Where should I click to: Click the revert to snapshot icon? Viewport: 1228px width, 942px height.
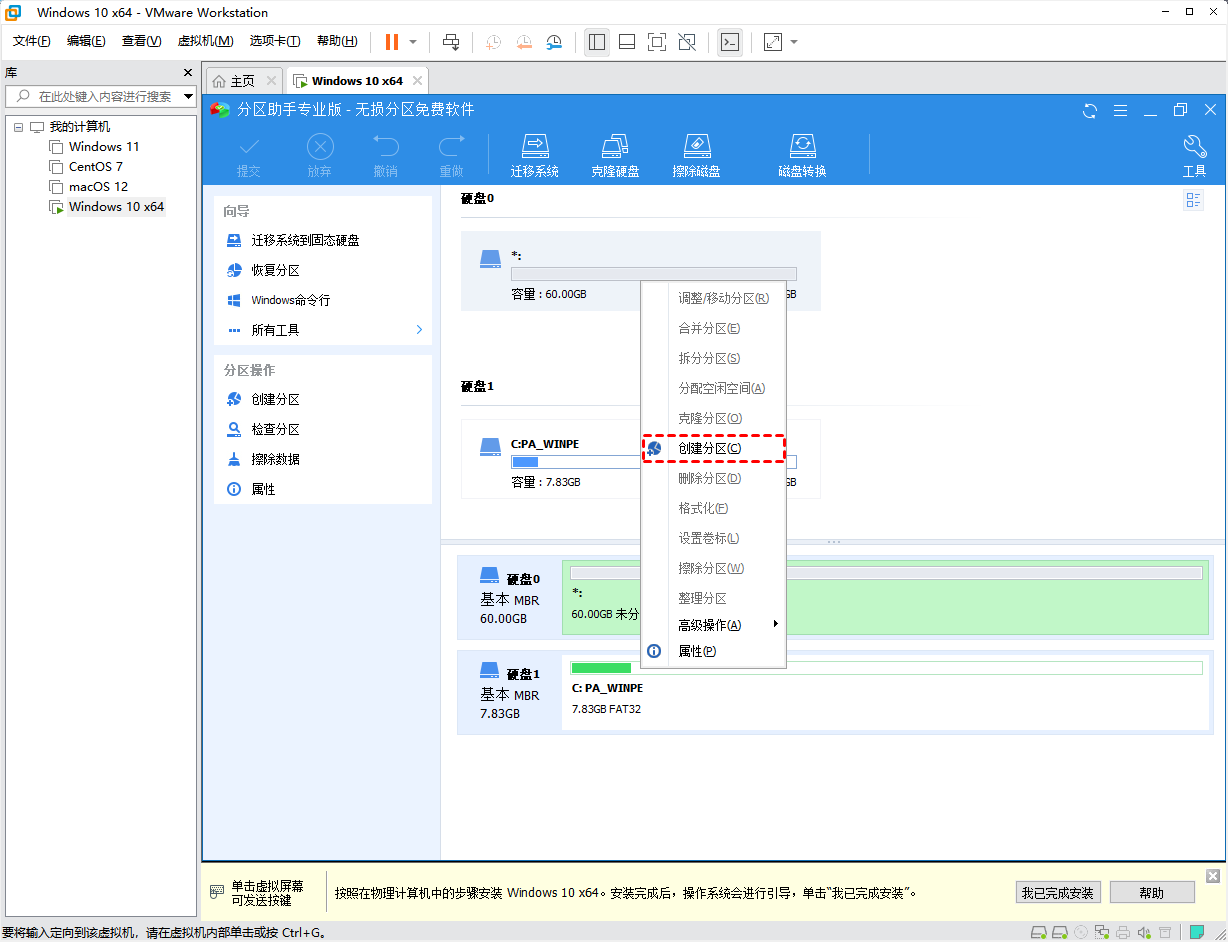point(524,42)
